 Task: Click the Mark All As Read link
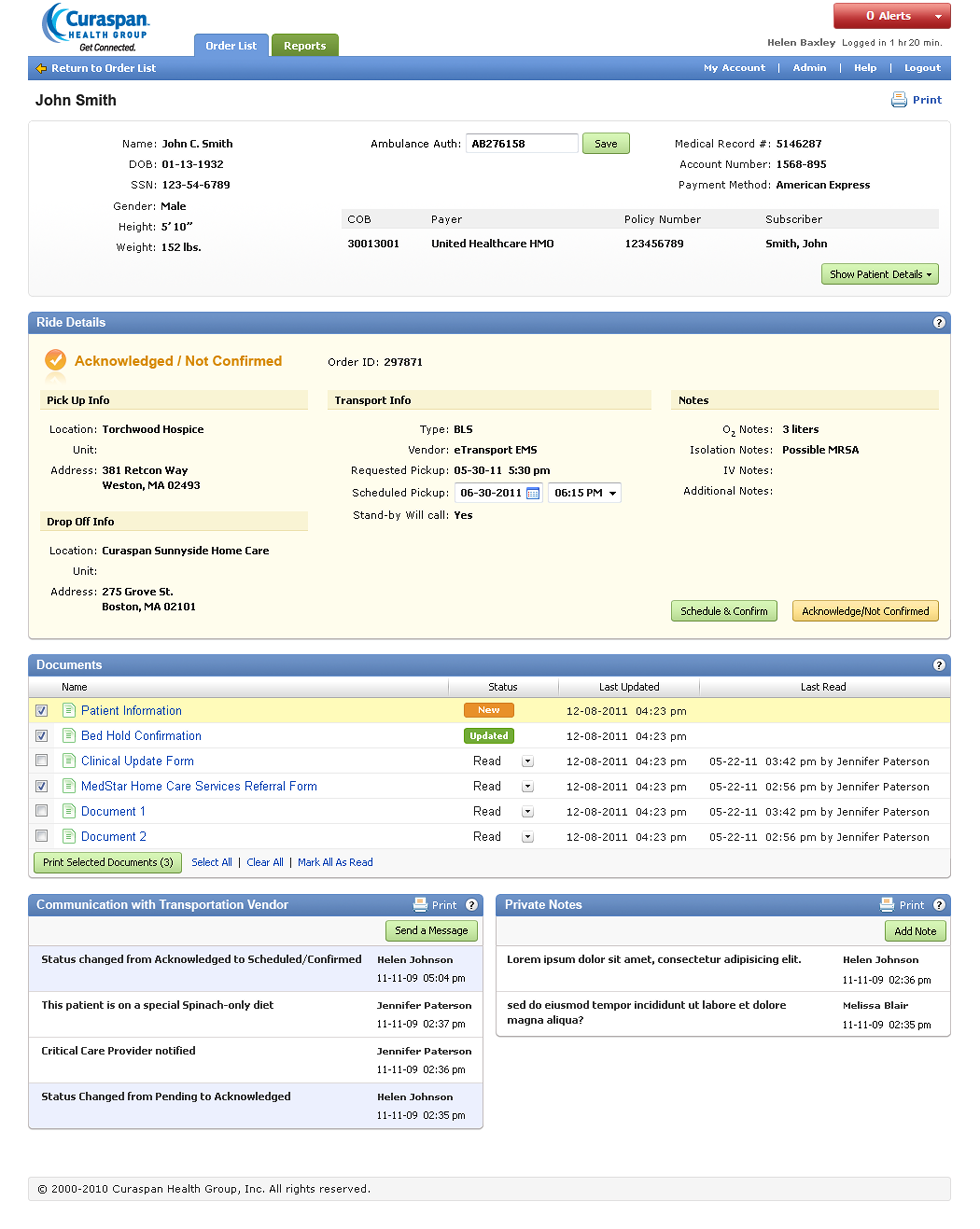pos(335,863)
